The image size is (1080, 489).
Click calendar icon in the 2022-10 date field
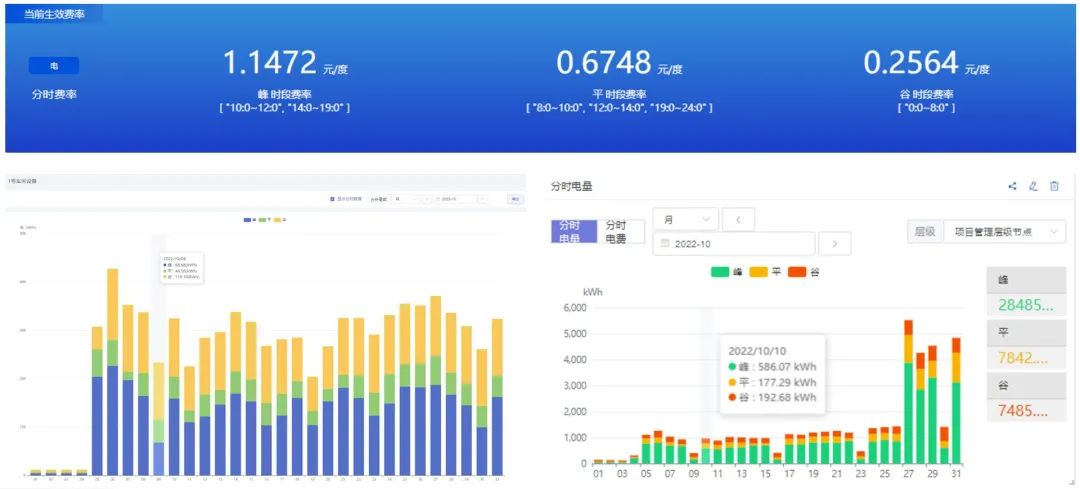coord(665,243)
